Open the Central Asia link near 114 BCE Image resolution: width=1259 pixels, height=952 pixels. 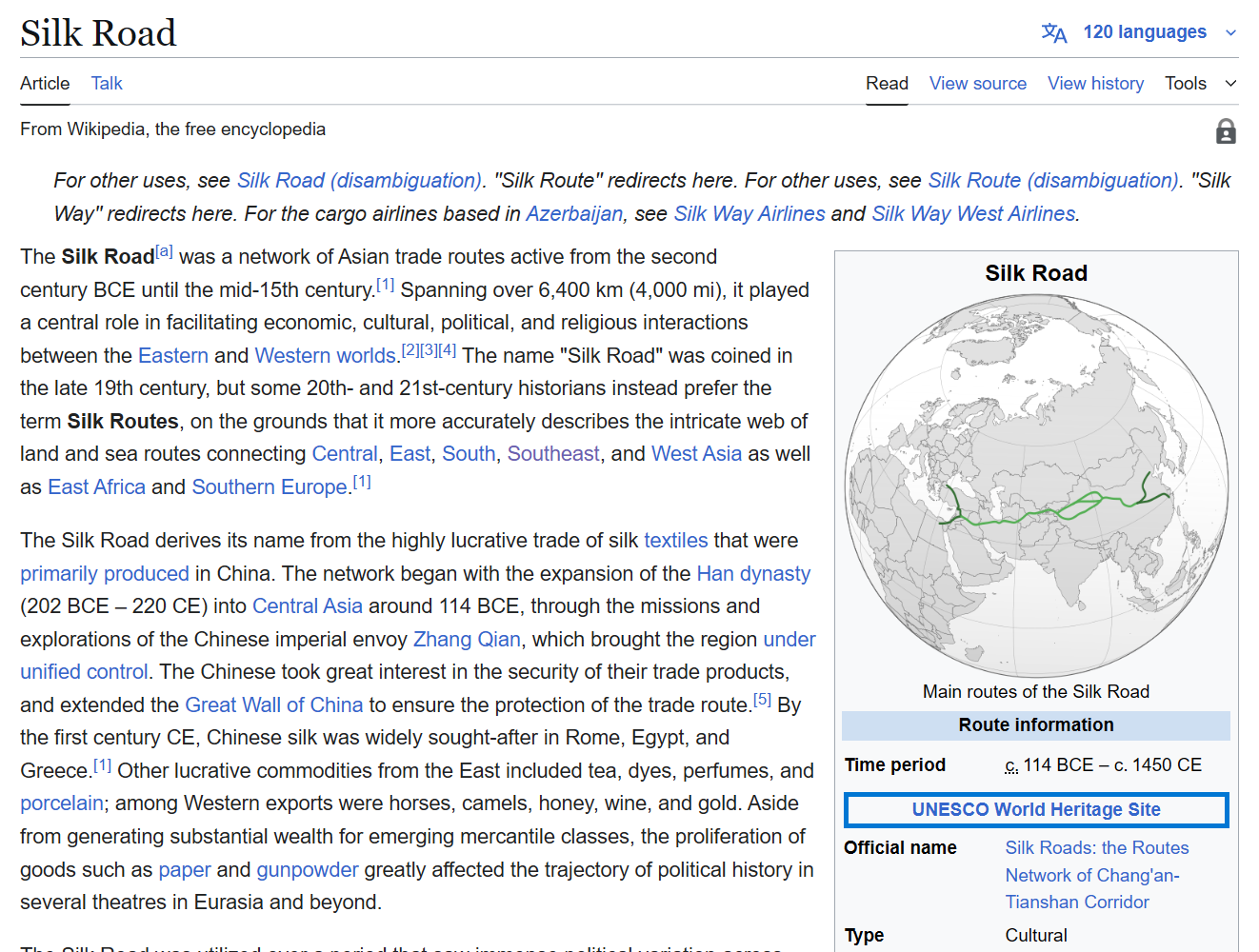point(308,606)
